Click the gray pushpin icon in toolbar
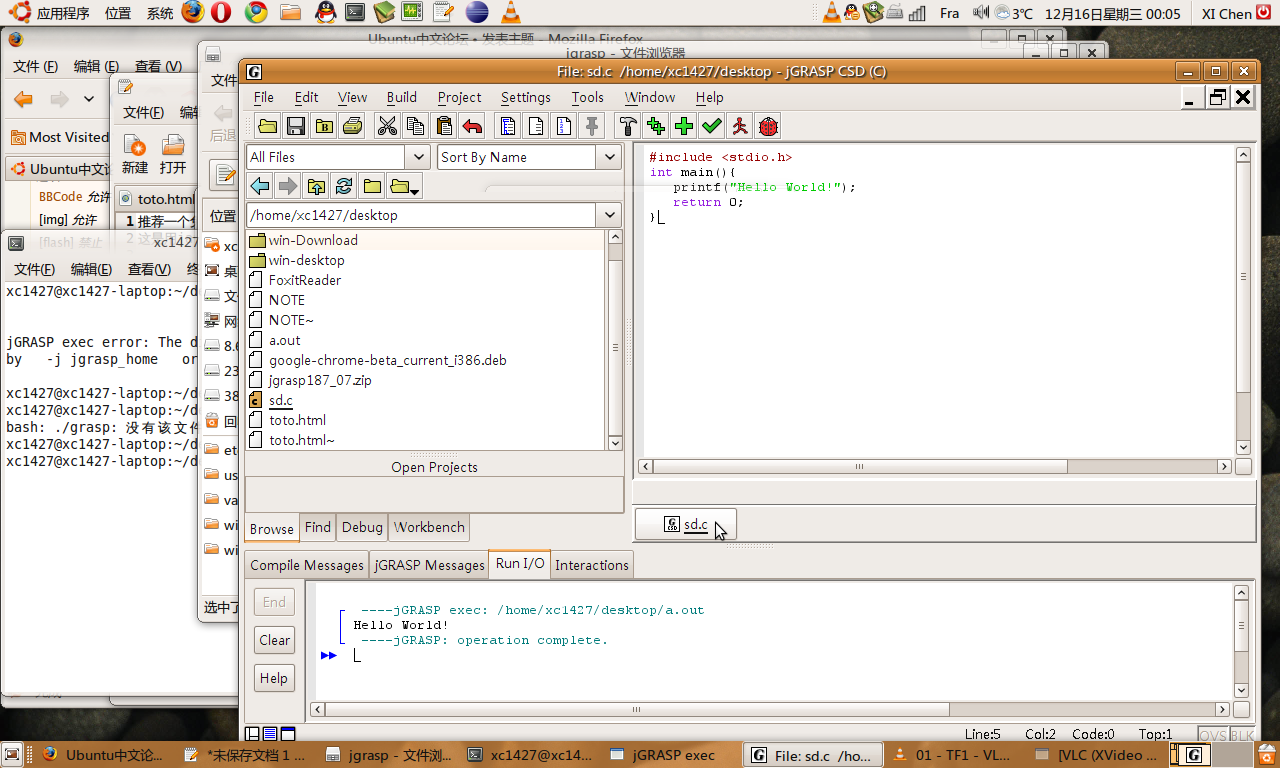 [592, 126]
